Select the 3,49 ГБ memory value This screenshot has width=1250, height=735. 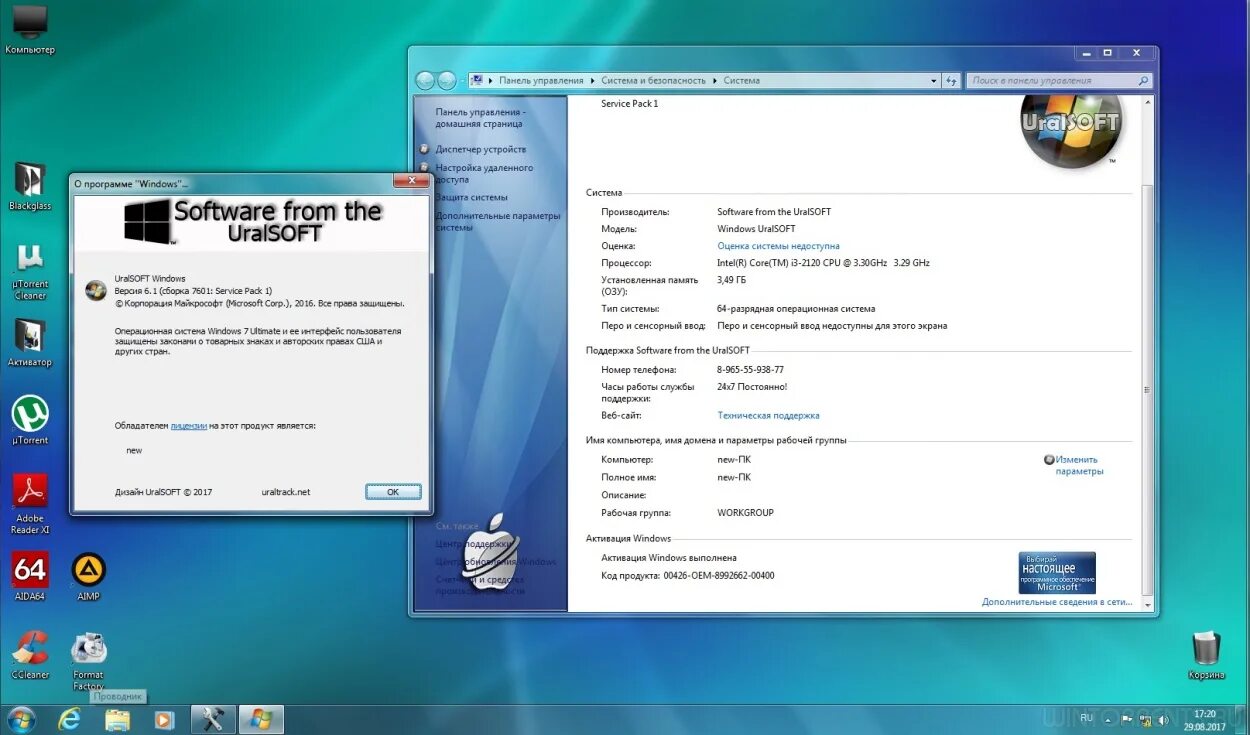click(x=733, y=280)
